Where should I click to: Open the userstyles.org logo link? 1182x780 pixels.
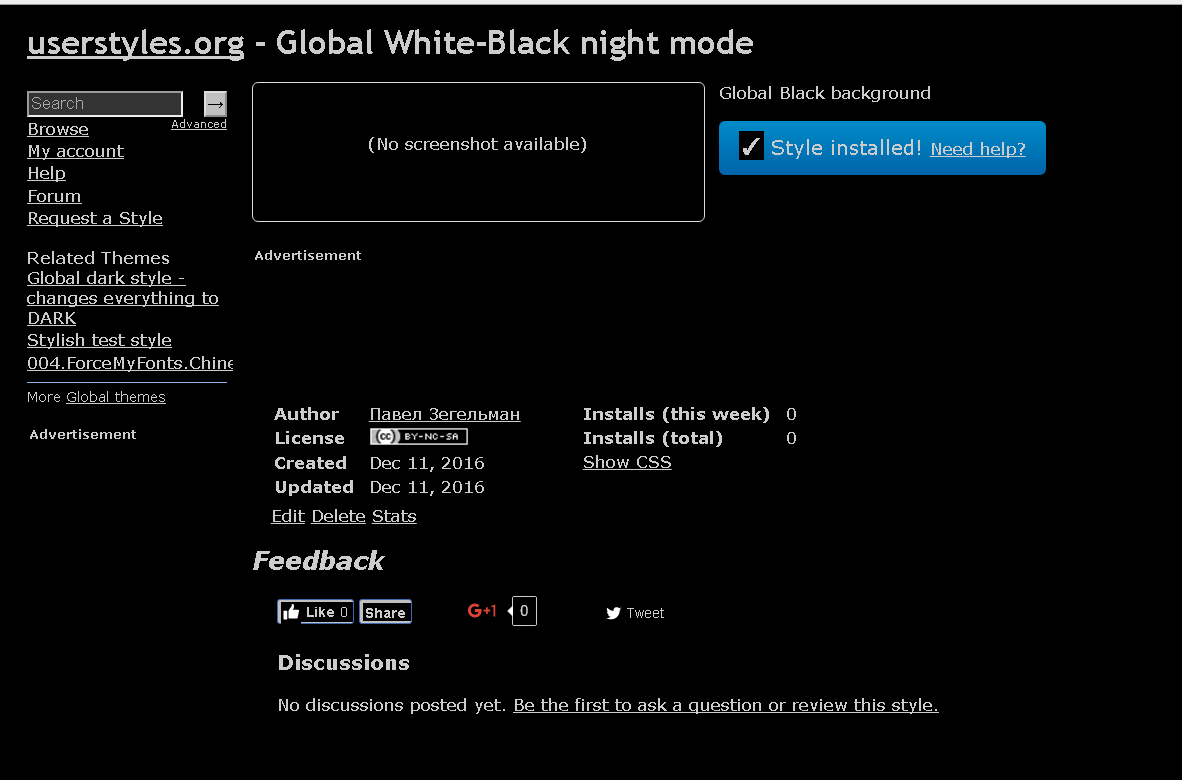pos(134,43)
